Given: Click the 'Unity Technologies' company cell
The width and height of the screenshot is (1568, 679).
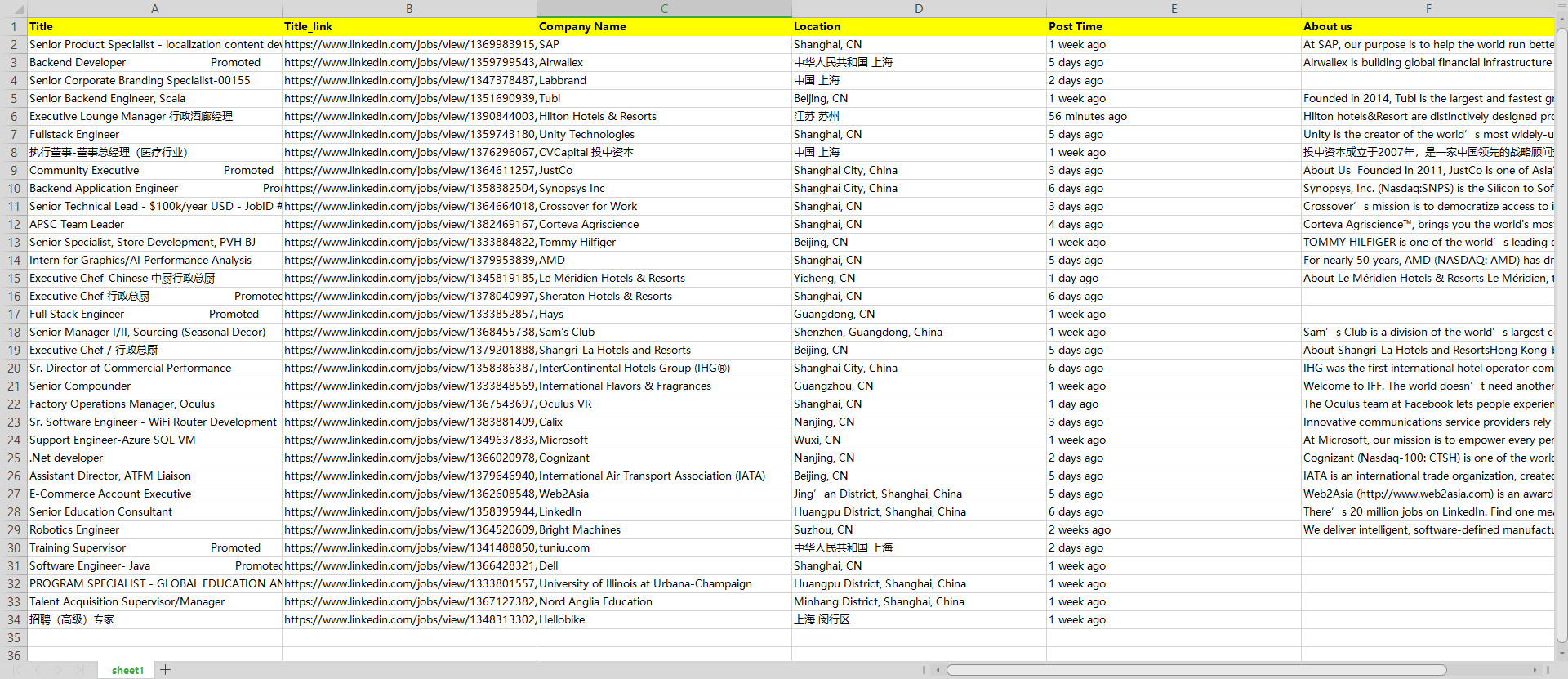Looking at the screenshot, I should [664, 134].
